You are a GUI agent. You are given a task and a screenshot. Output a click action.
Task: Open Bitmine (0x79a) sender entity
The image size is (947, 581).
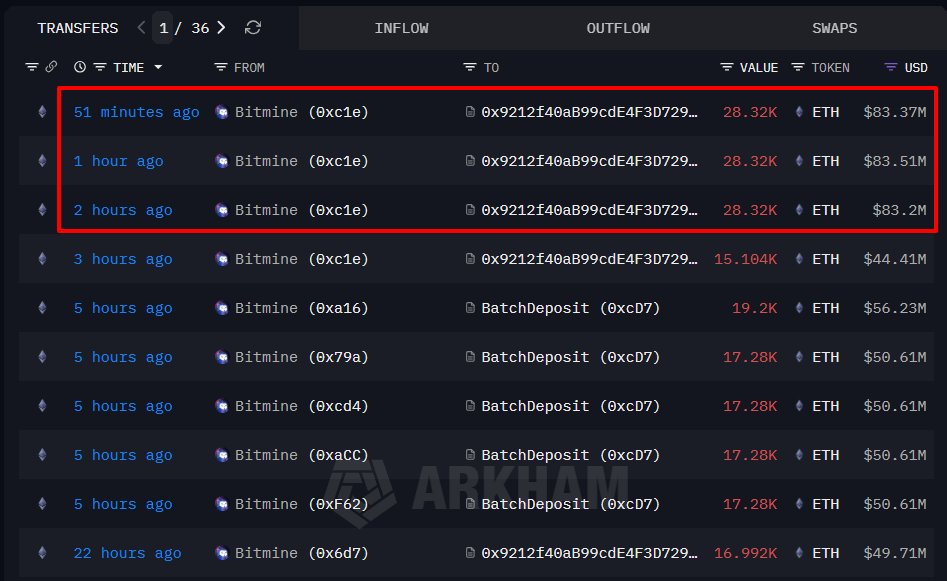coord(301,357)
